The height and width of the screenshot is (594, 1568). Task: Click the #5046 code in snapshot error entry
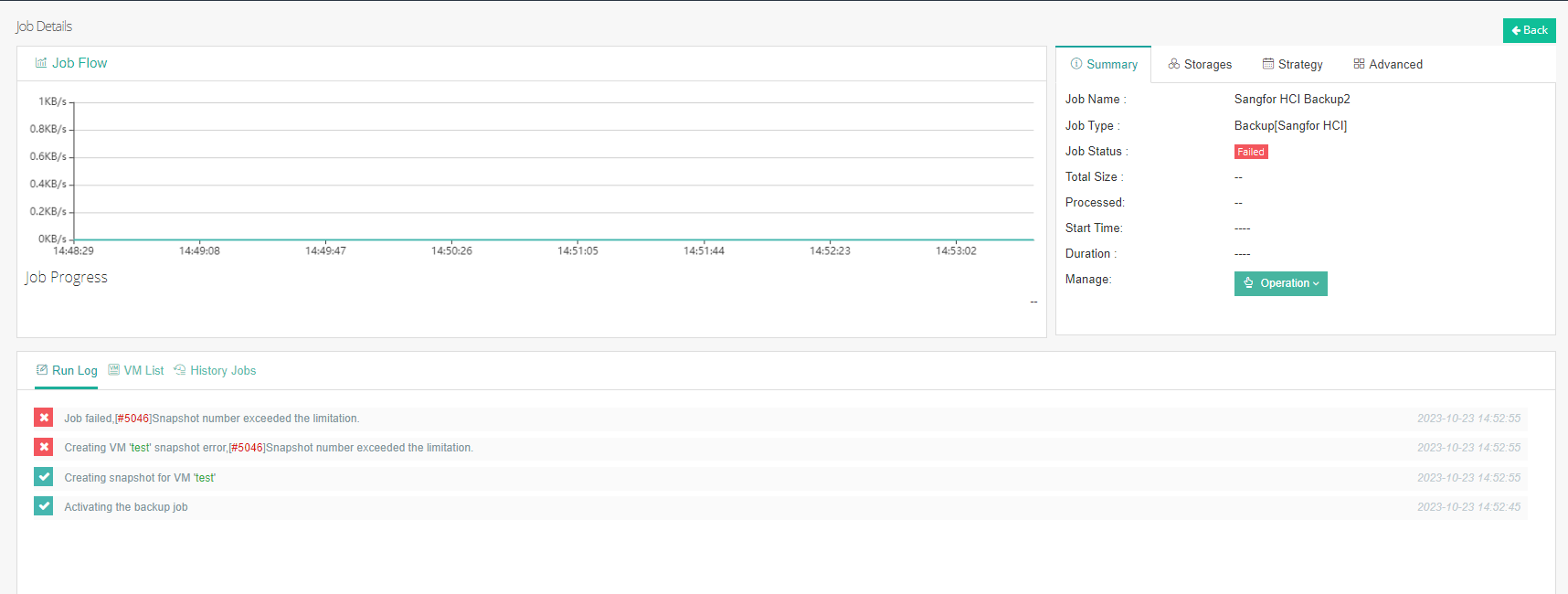point(247,448)
